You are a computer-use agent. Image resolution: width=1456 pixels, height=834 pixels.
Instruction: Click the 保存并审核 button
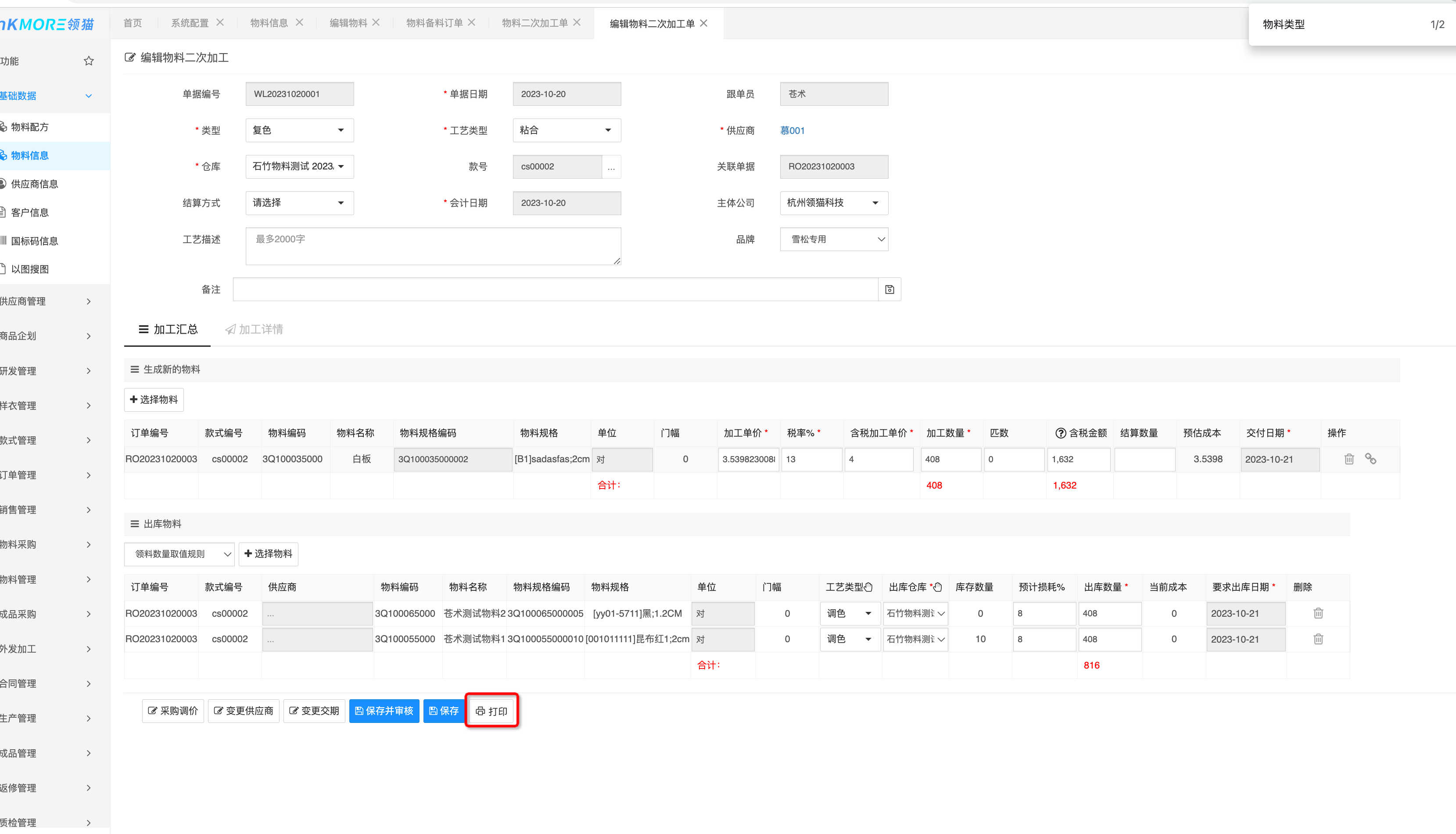pos(384,711)
